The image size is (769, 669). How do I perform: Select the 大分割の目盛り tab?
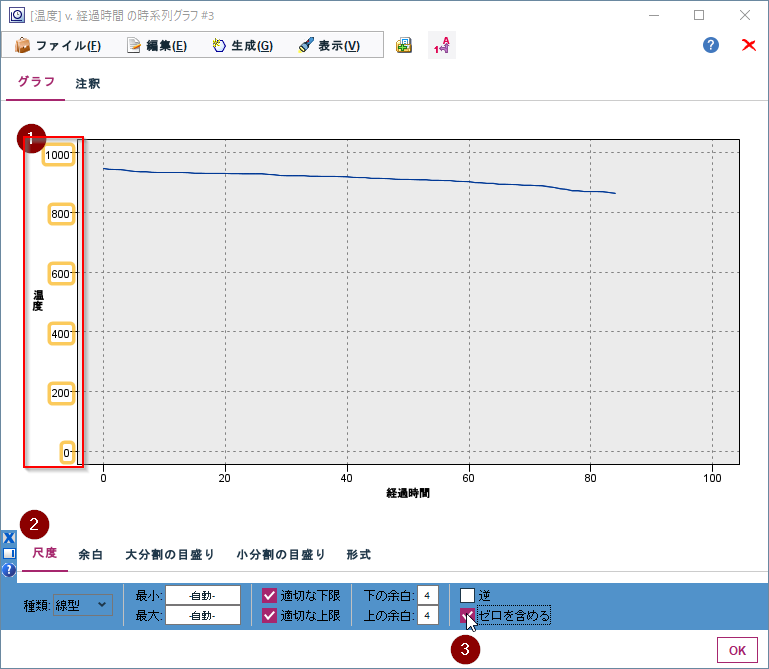point(170,555)
